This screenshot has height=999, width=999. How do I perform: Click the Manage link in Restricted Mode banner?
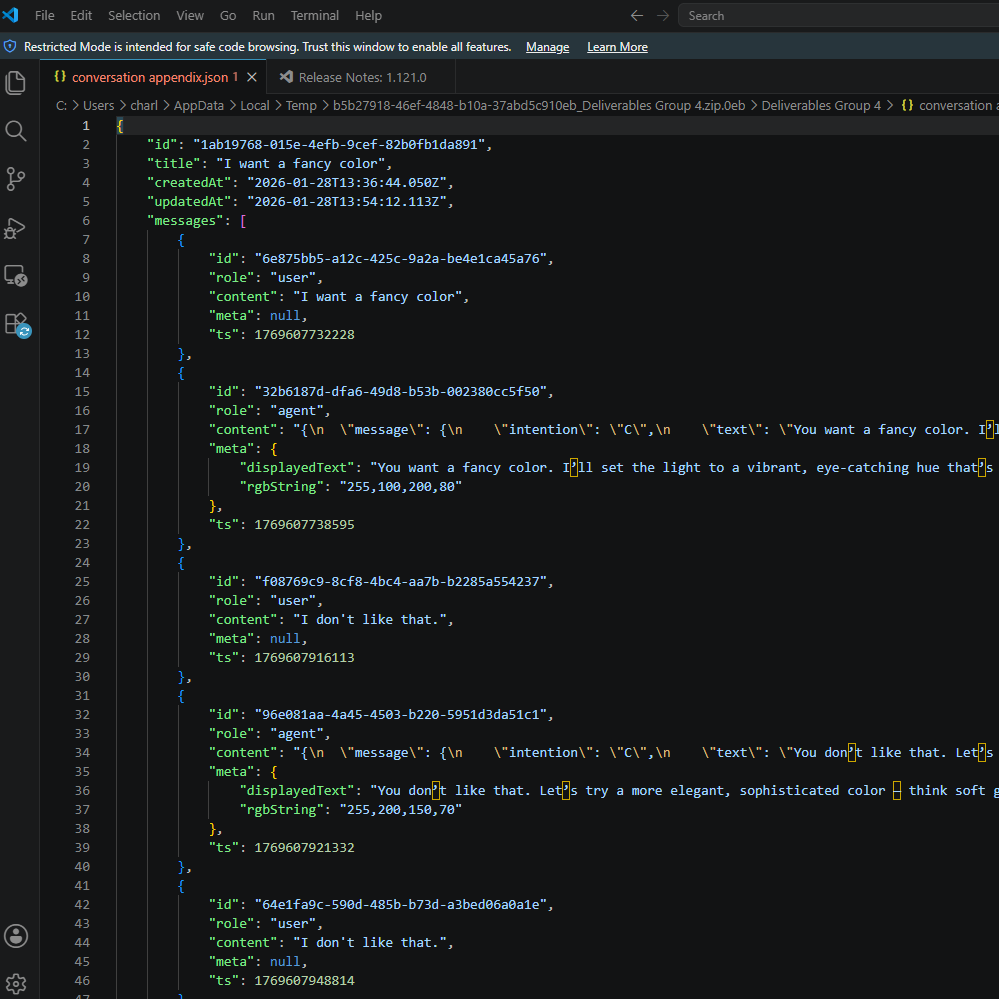tap(547, 47)
